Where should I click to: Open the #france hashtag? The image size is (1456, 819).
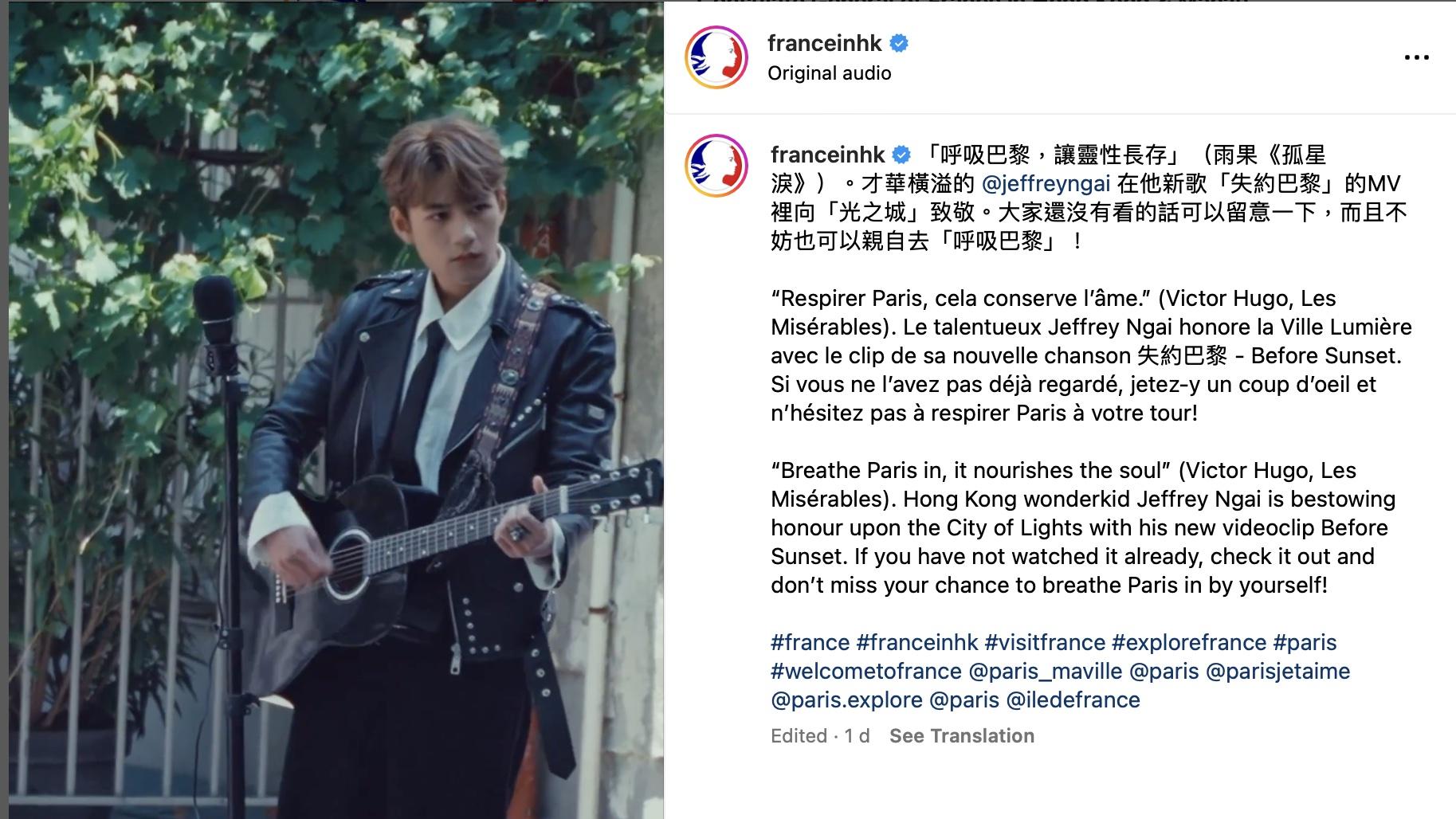(810, 643)
